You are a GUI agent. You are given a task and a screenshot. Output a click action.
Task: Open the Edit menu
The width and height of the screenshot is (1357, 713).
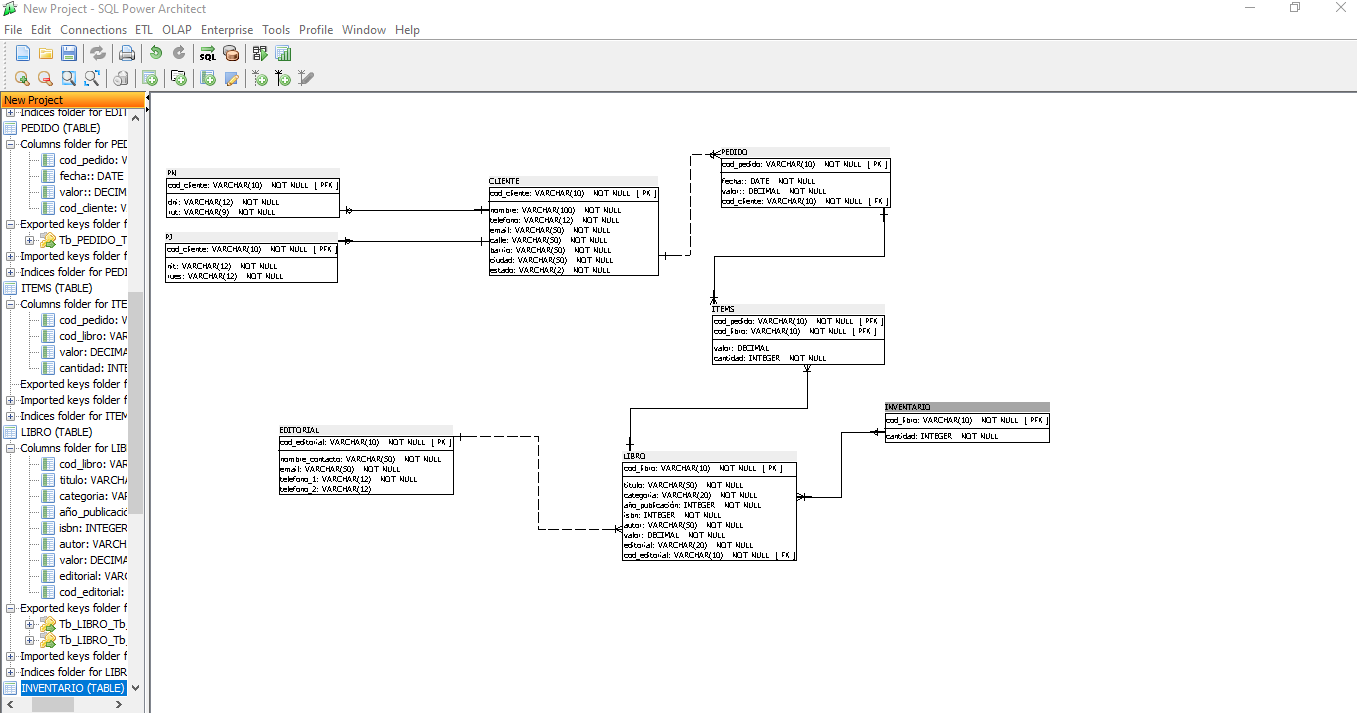(41, 30)
